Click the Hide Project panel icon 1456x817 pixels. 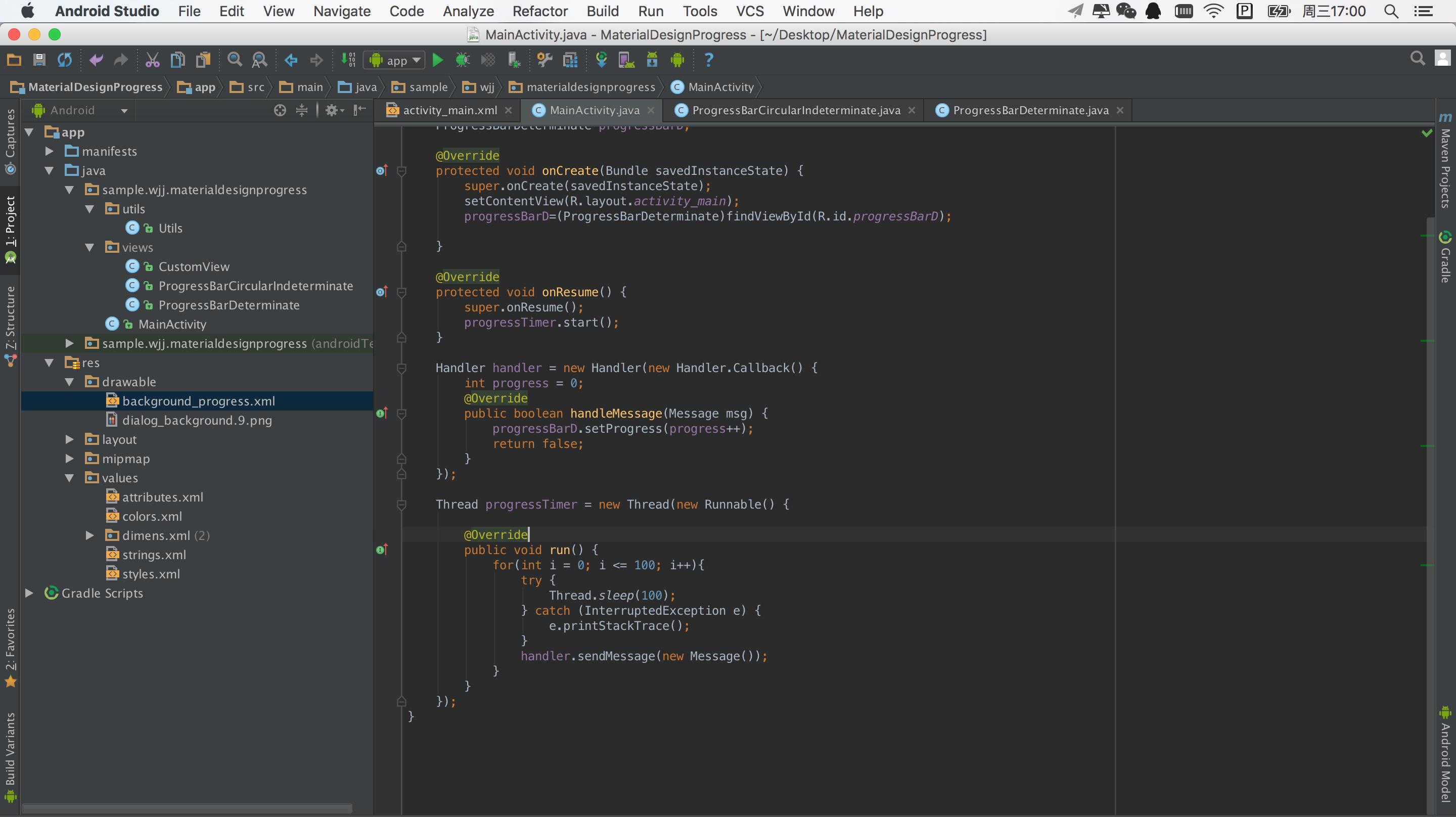click(x=359, y=110)
